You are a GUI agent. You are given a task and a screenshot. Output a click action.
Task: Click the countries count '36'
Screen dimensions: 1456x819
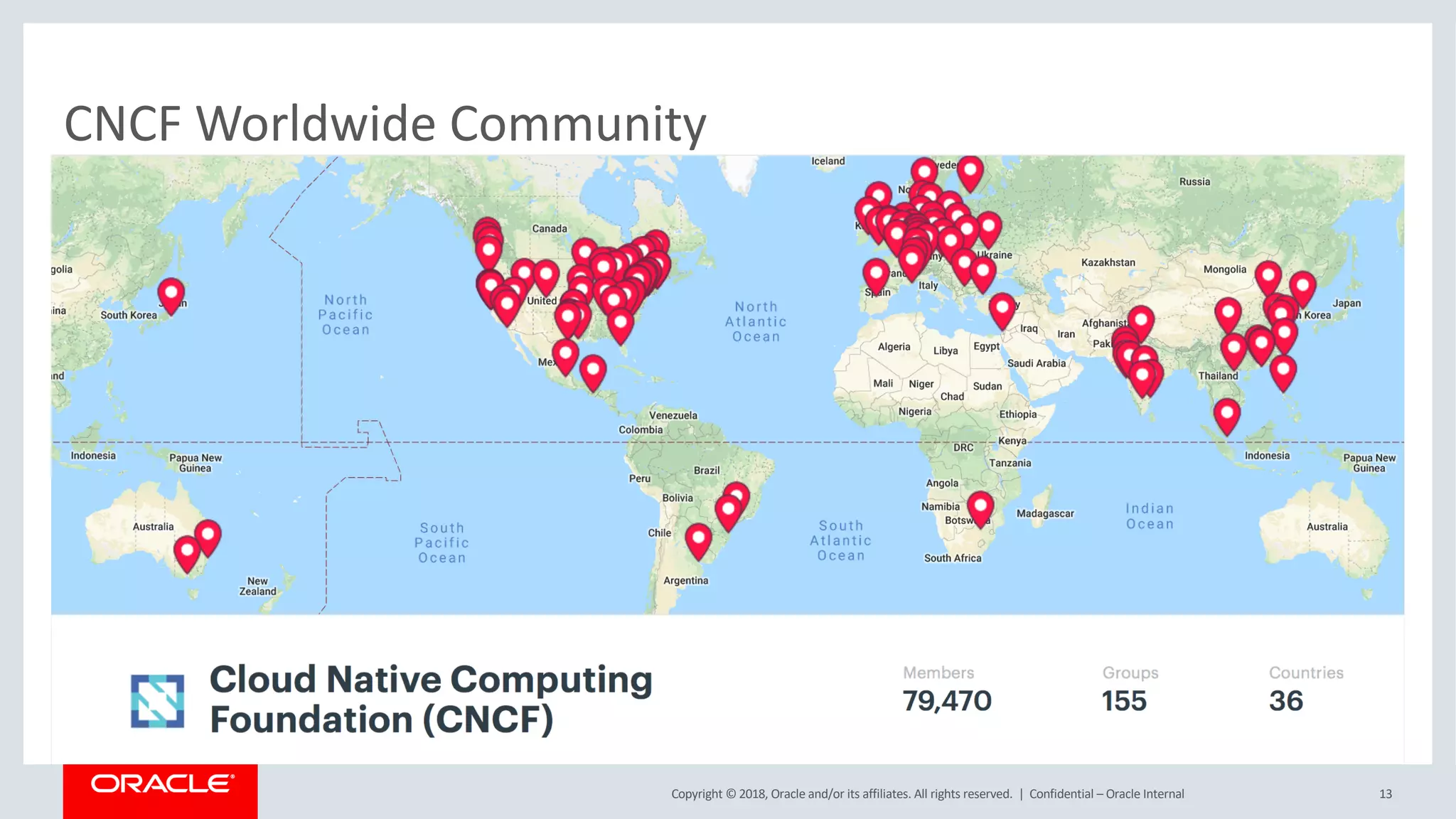(1286, 701)
